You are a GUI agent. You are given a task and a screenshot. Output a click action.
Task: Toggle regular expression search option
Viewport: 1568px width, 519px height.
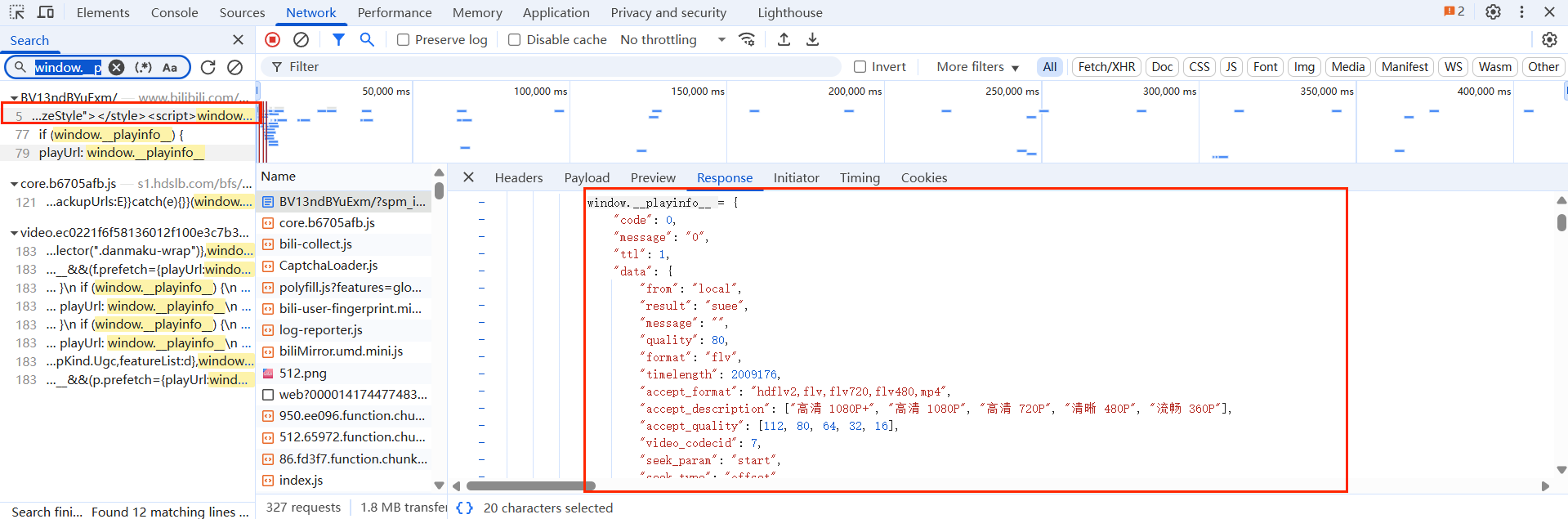point(143,67)
